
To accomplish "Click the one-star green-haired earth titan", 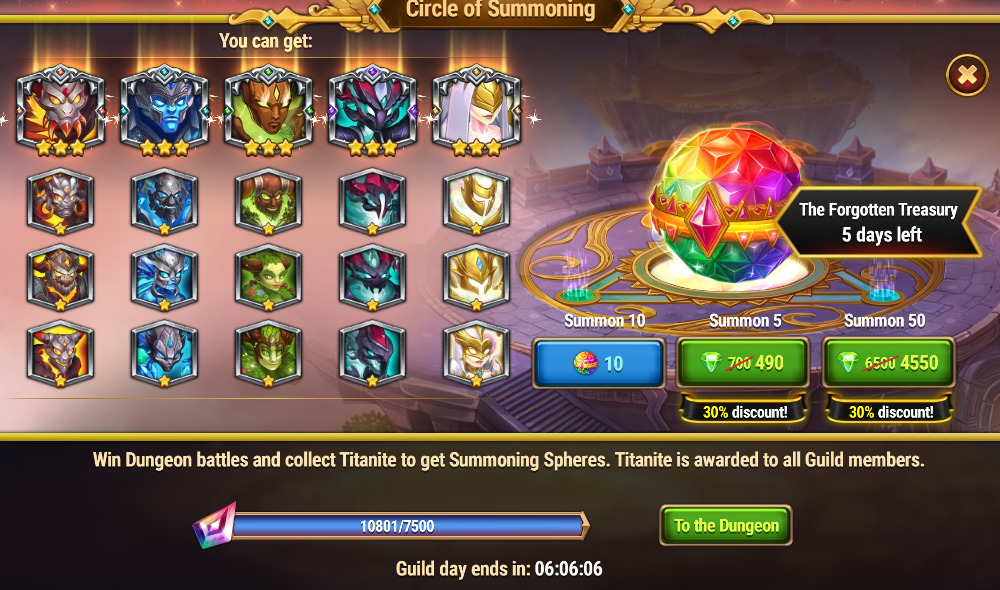I will pos(268,278).
